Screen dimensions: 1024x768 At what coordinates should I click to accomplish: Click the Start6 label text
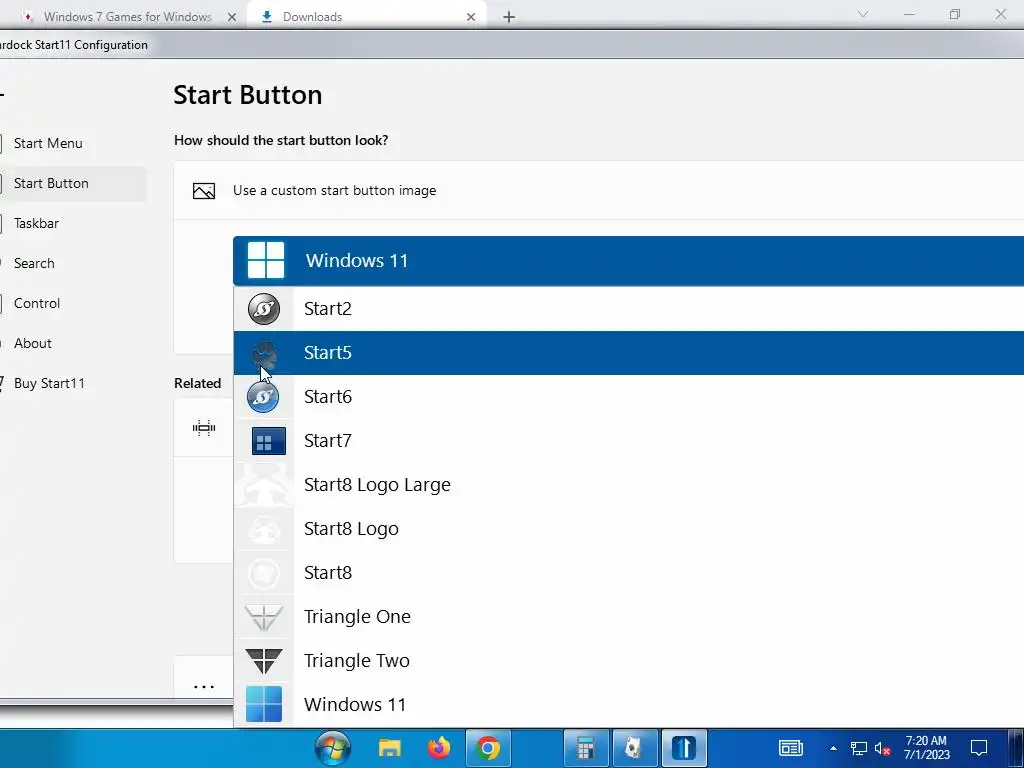pos(328,396)
